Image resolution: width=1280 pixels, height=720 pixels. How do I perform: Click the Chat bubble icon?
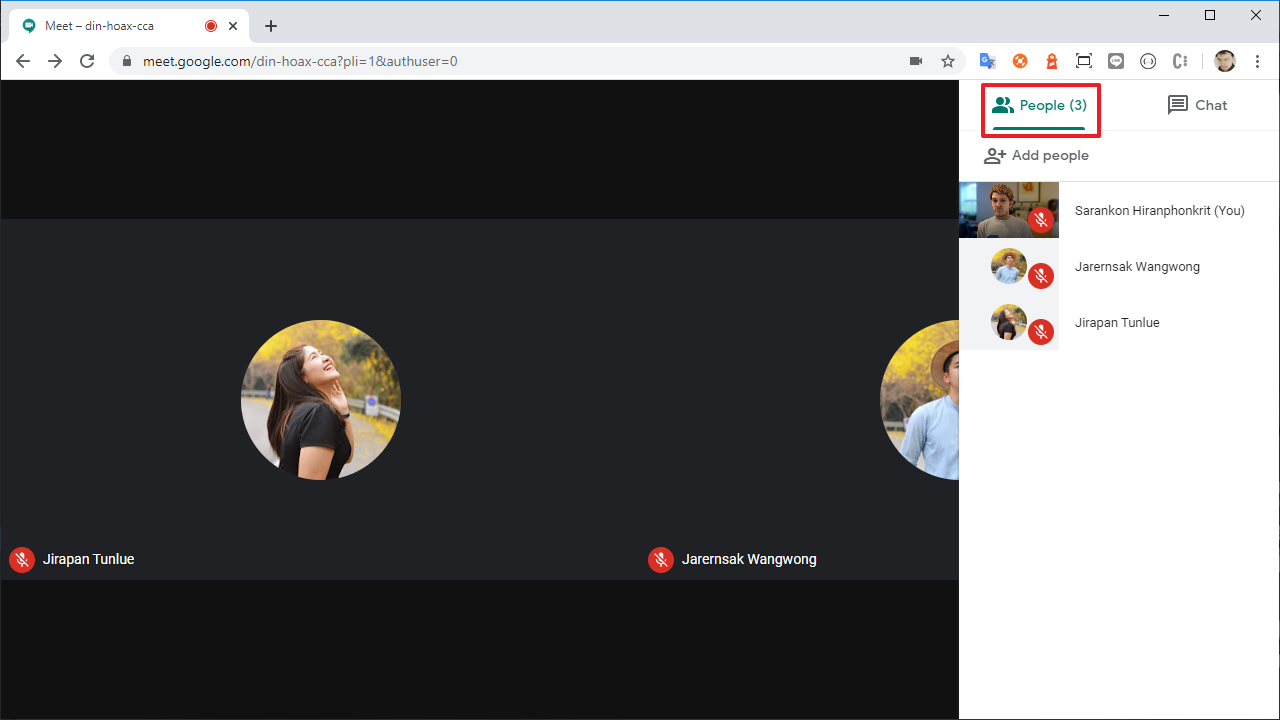[x=1178, y=106]
